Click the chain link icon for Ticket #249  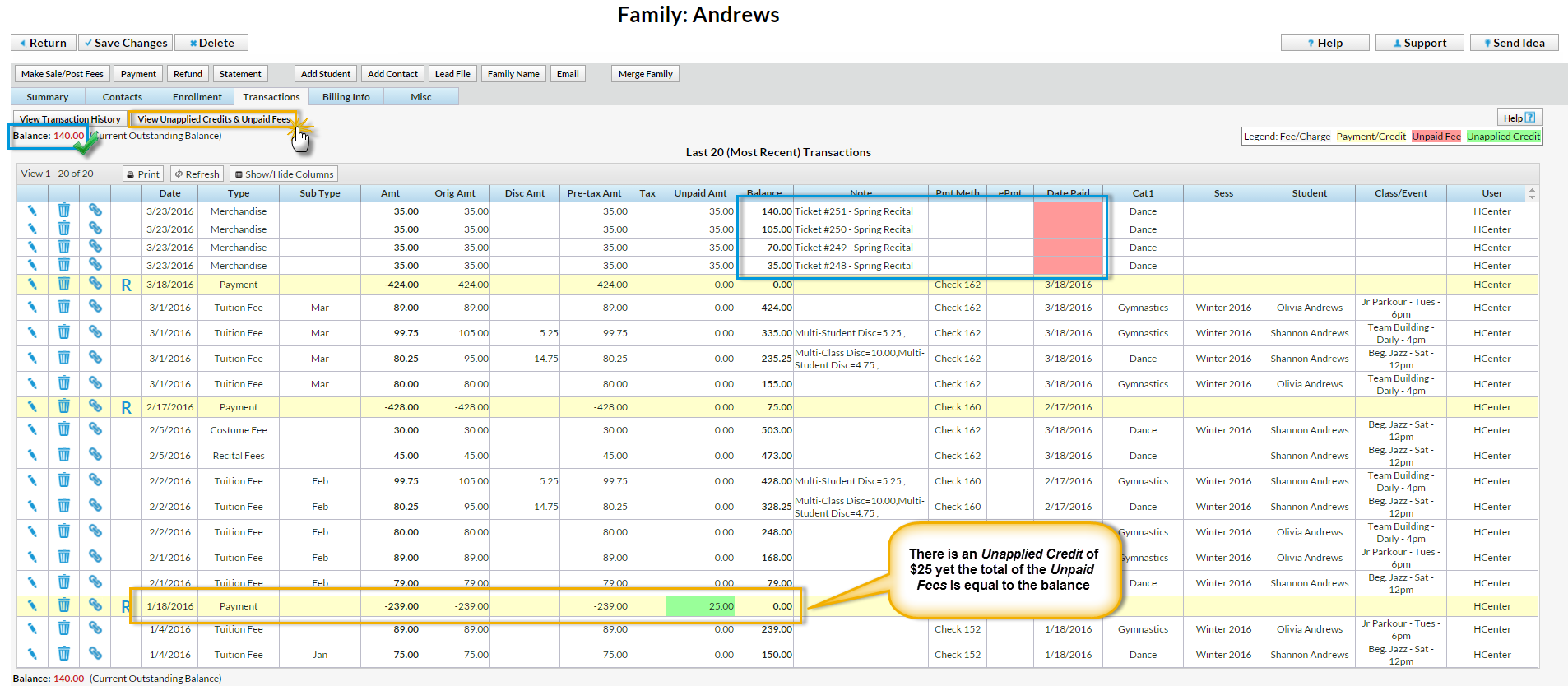pos(95,247)
